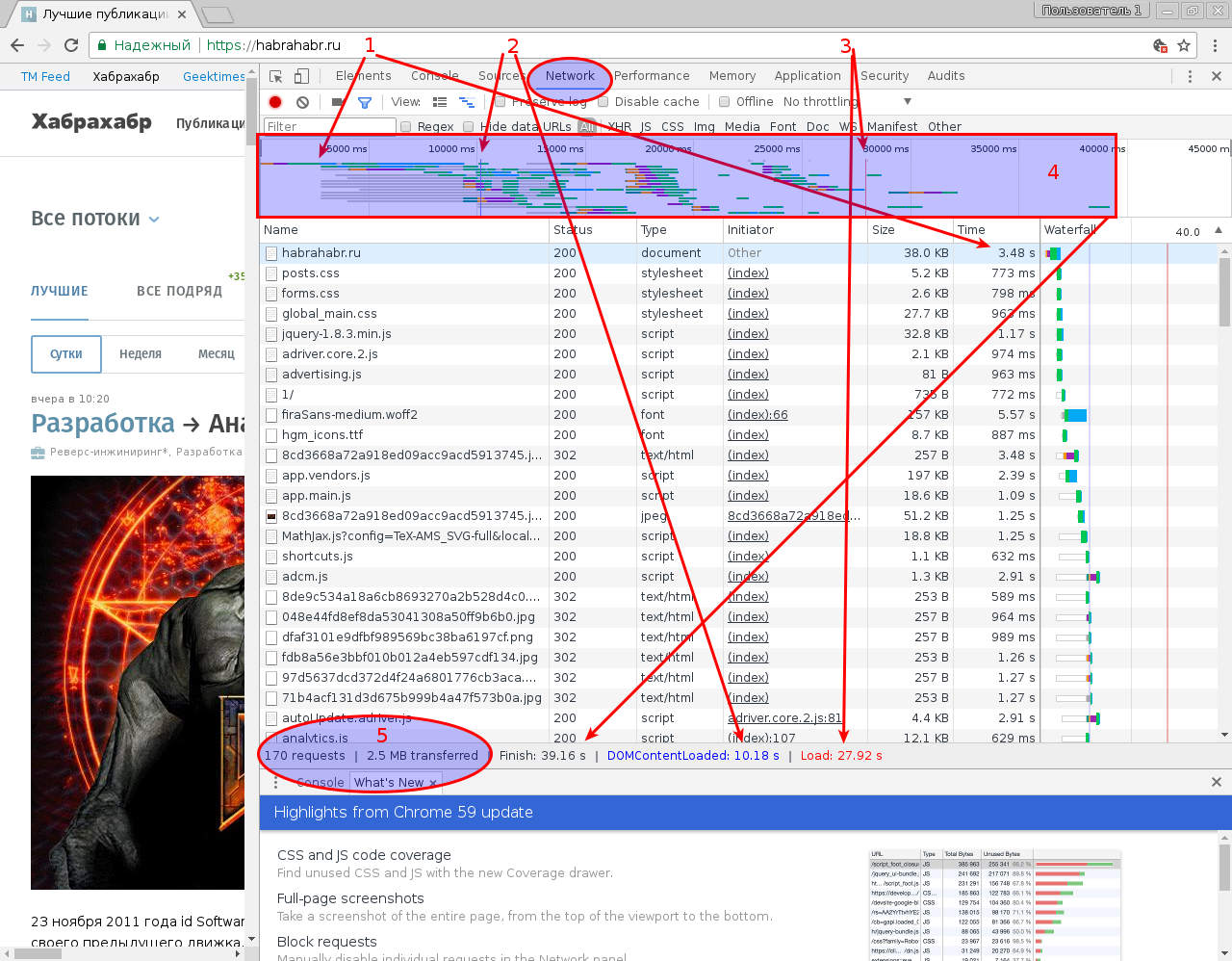
Task: Tick the Offline checkbox
Action: pyautogui.click(x=725, y=102)
